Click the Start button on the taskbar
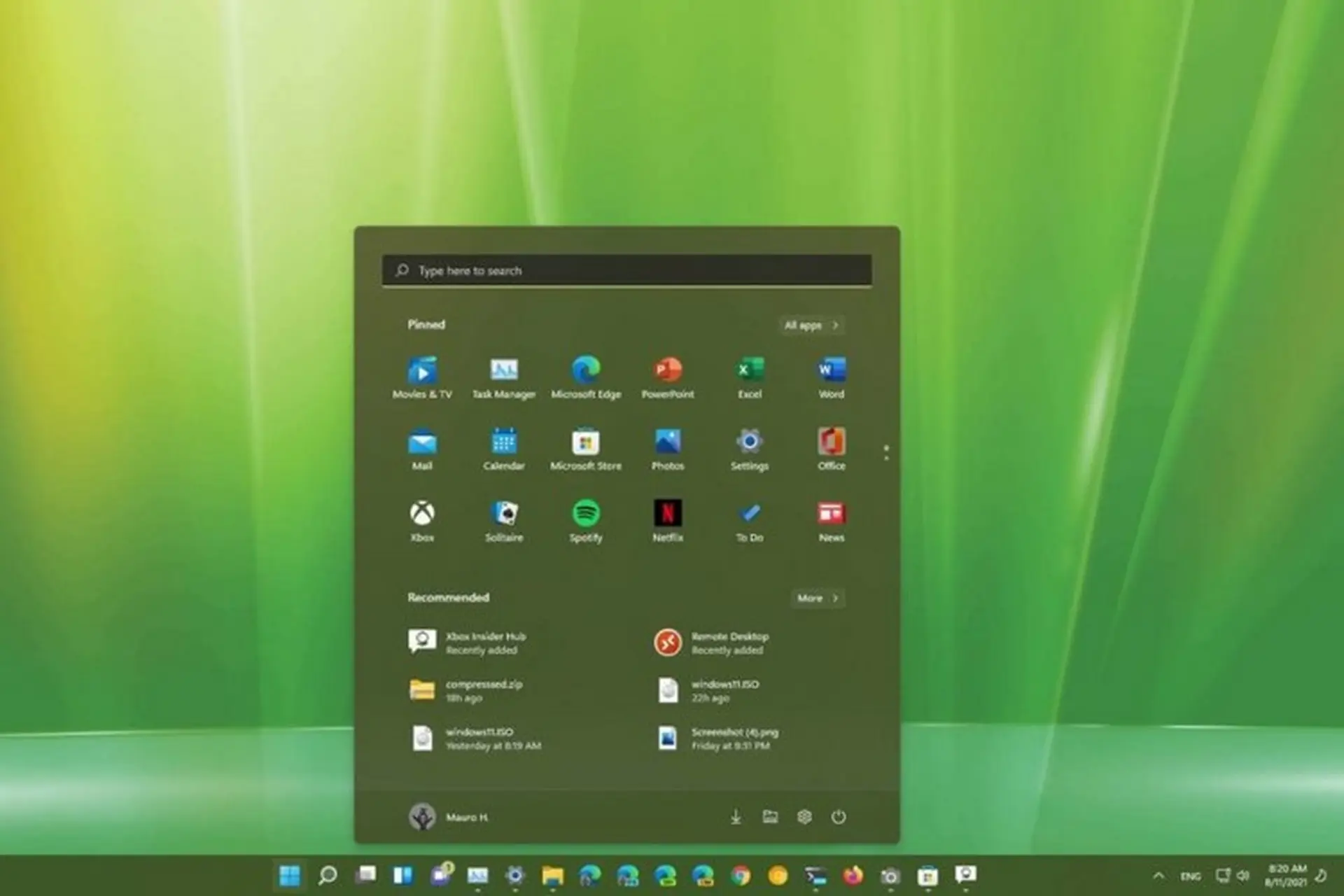The width and height of the screenshot is (1344, 896). 290,875
